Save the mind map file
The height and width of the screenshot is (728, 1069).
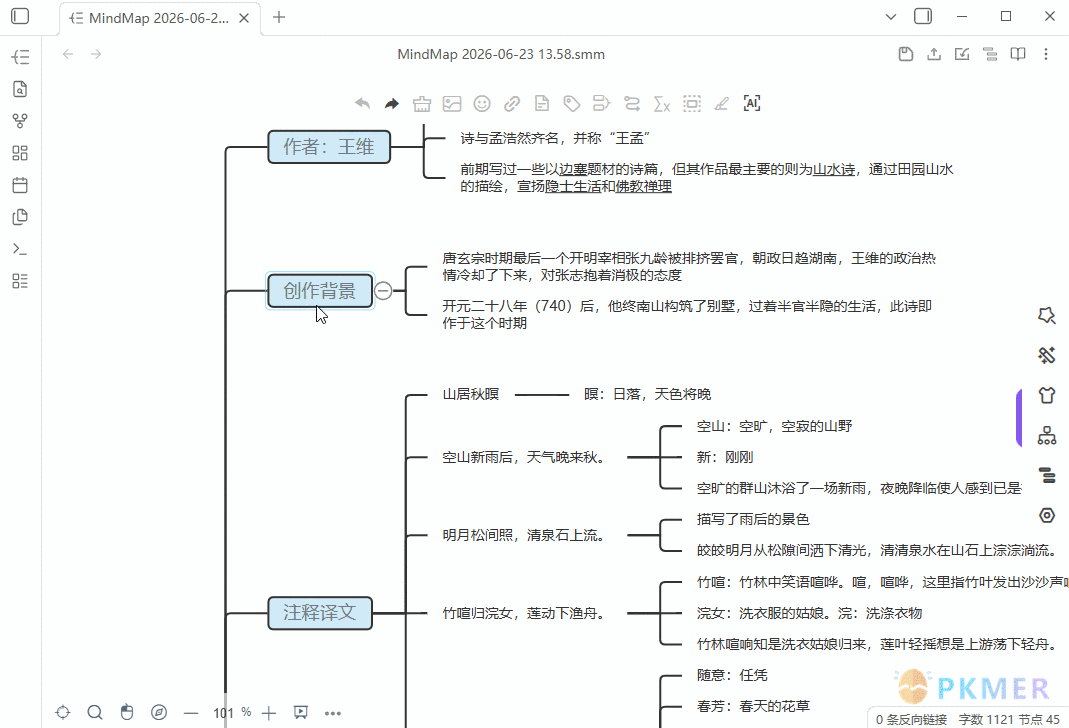point(905,54)
